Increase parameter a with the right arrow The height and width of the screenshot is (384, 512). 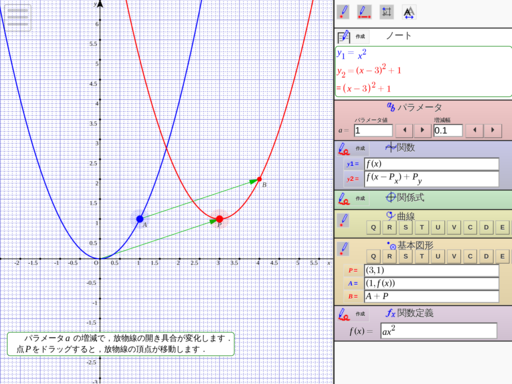point(422,130)
